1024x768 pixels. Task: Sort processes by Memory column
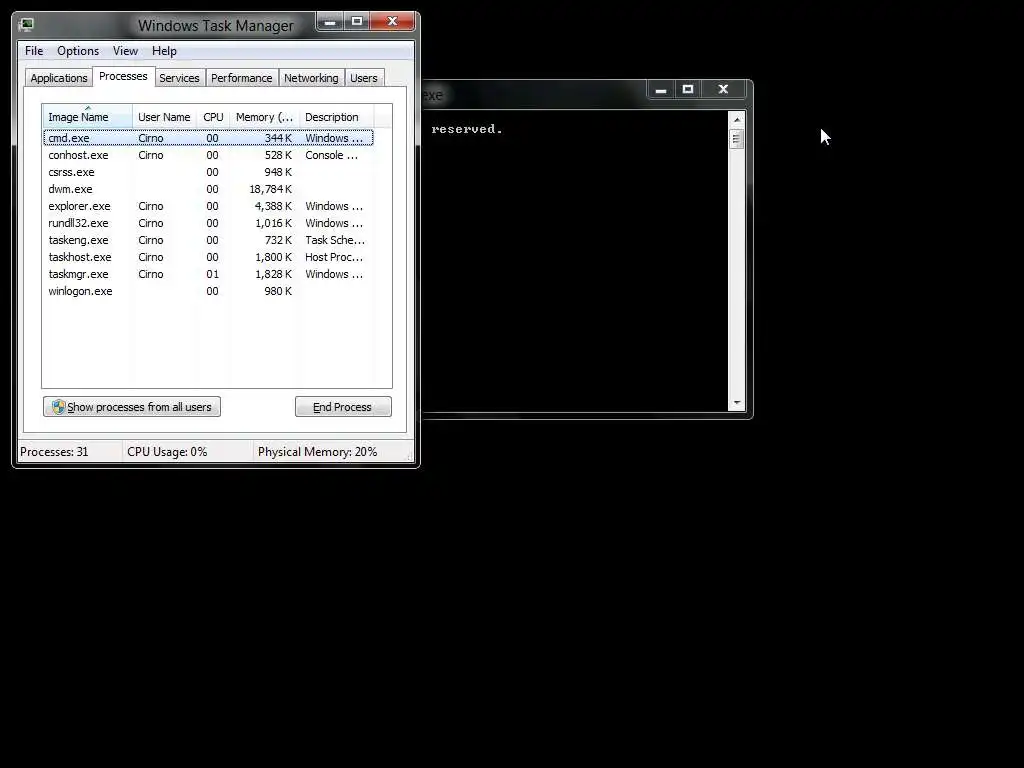(264, 117)
